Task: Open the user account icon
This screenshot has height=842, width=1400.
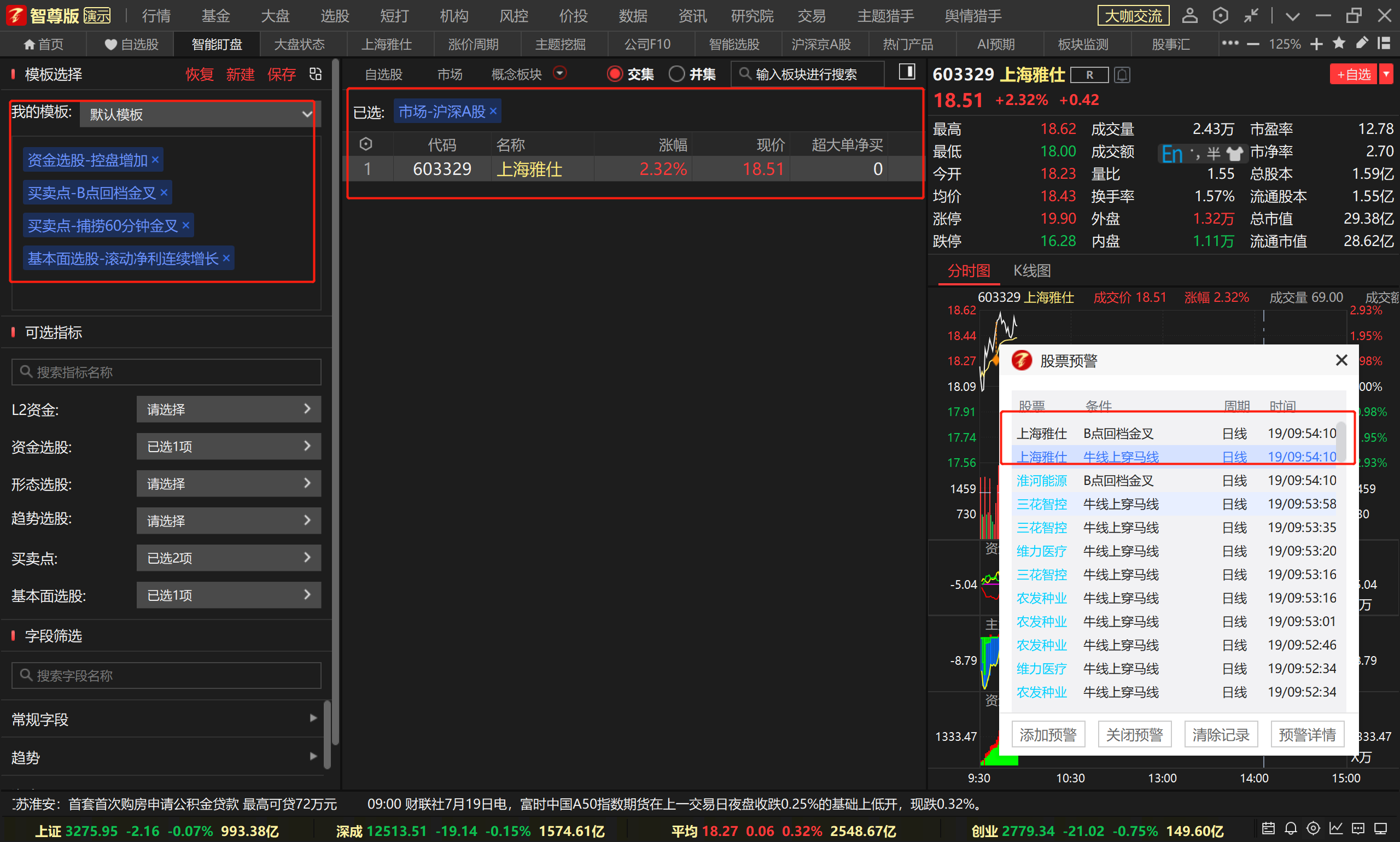Action: coord(1189,15)
